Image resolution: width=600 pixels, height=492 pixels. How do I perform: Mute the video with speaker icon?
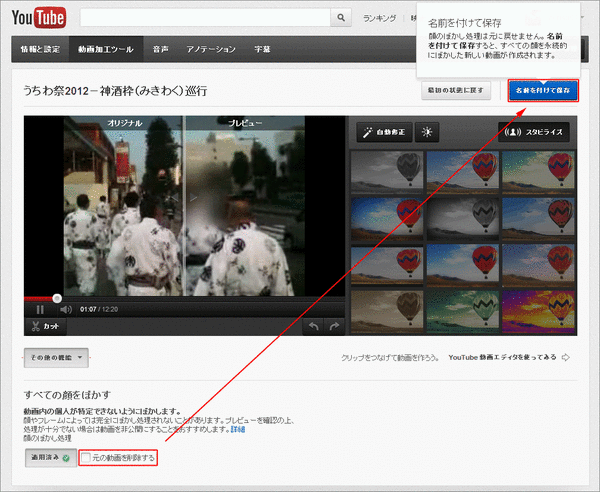(x=66, y=309)
